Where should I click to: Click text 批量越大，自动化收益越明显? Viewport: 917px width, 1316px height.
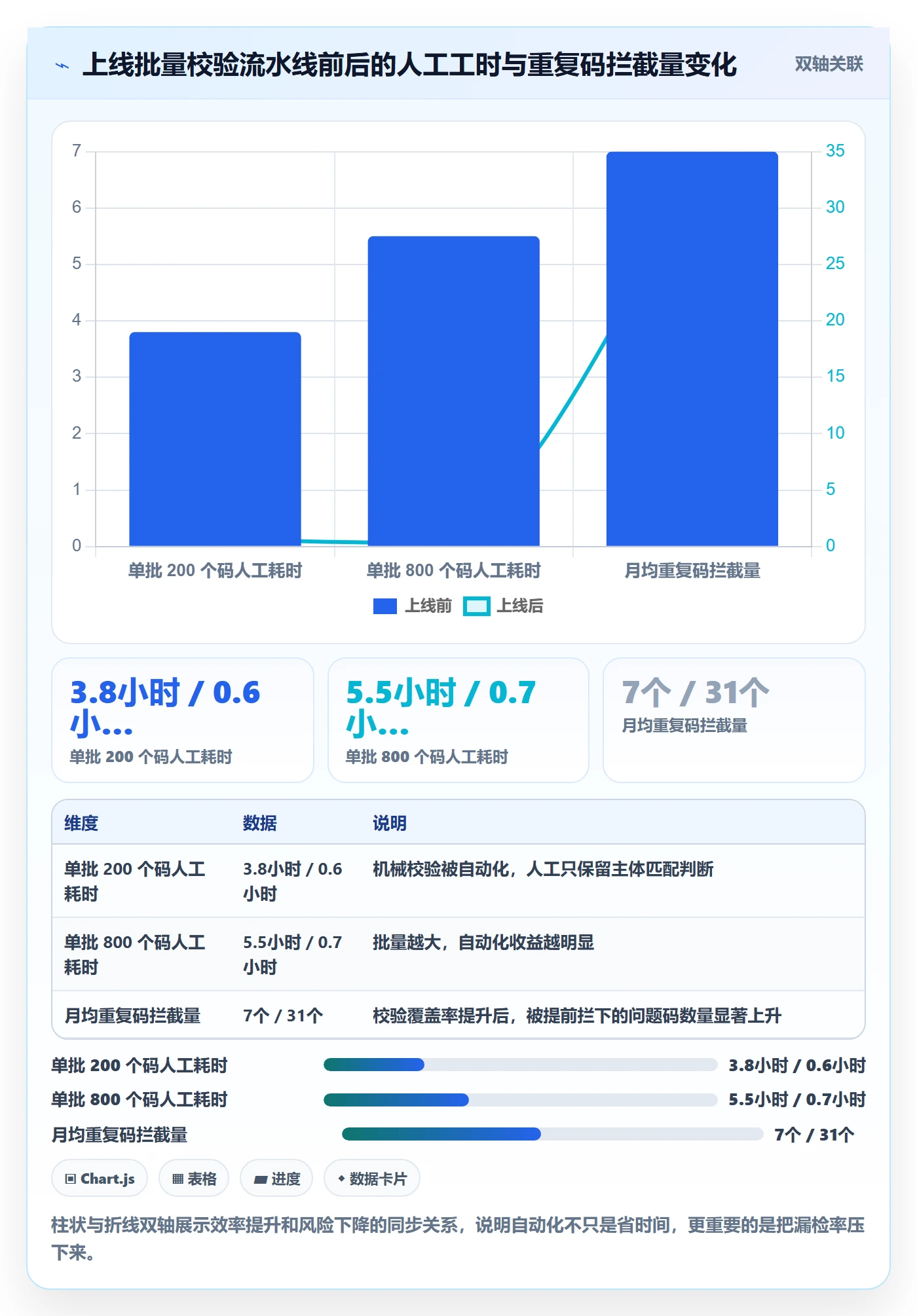483,942
